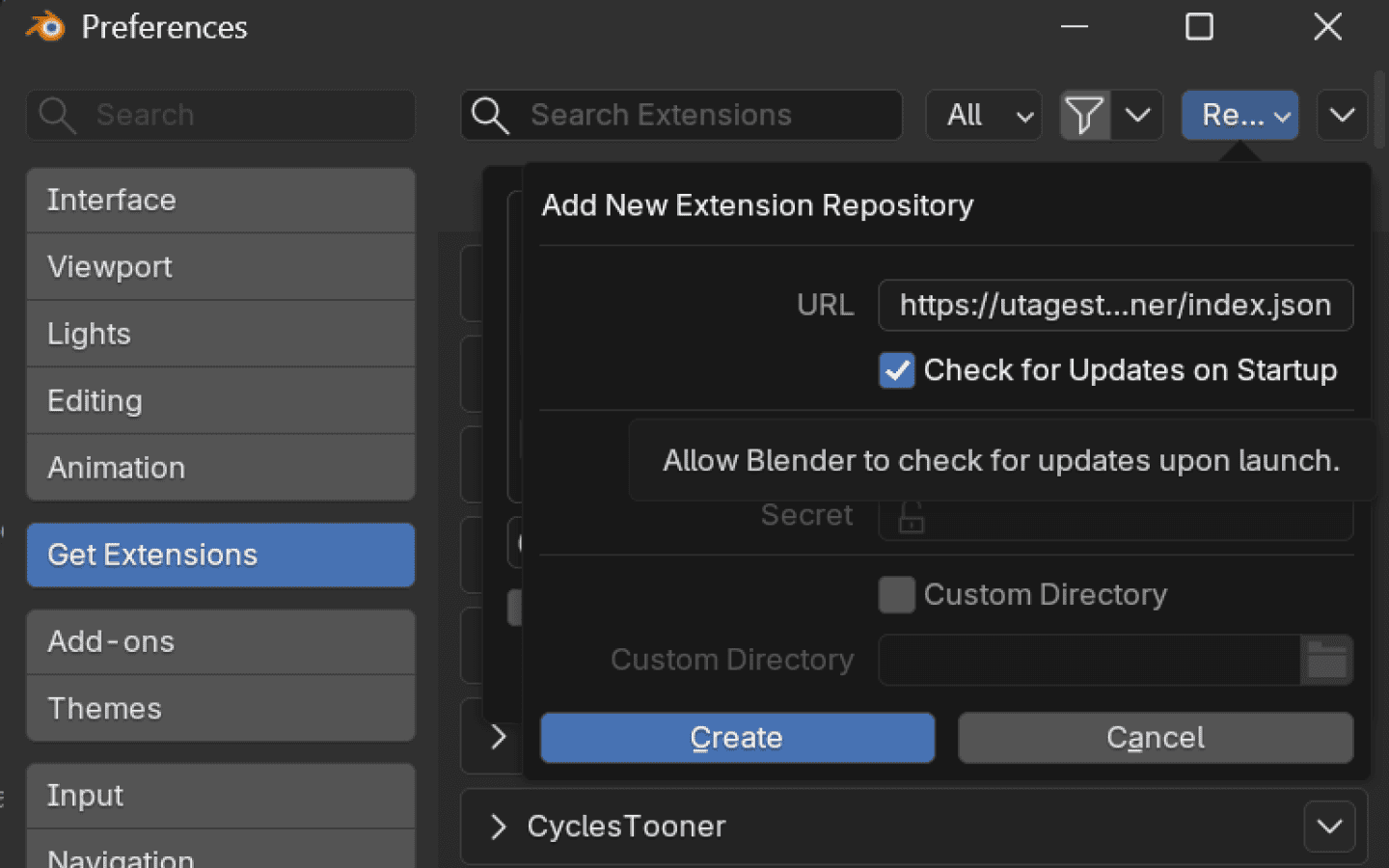The width and height of the screenshot is (1389, 868).
Task: Click the folder browse icon for Custom Directory
Action: 1326,660
